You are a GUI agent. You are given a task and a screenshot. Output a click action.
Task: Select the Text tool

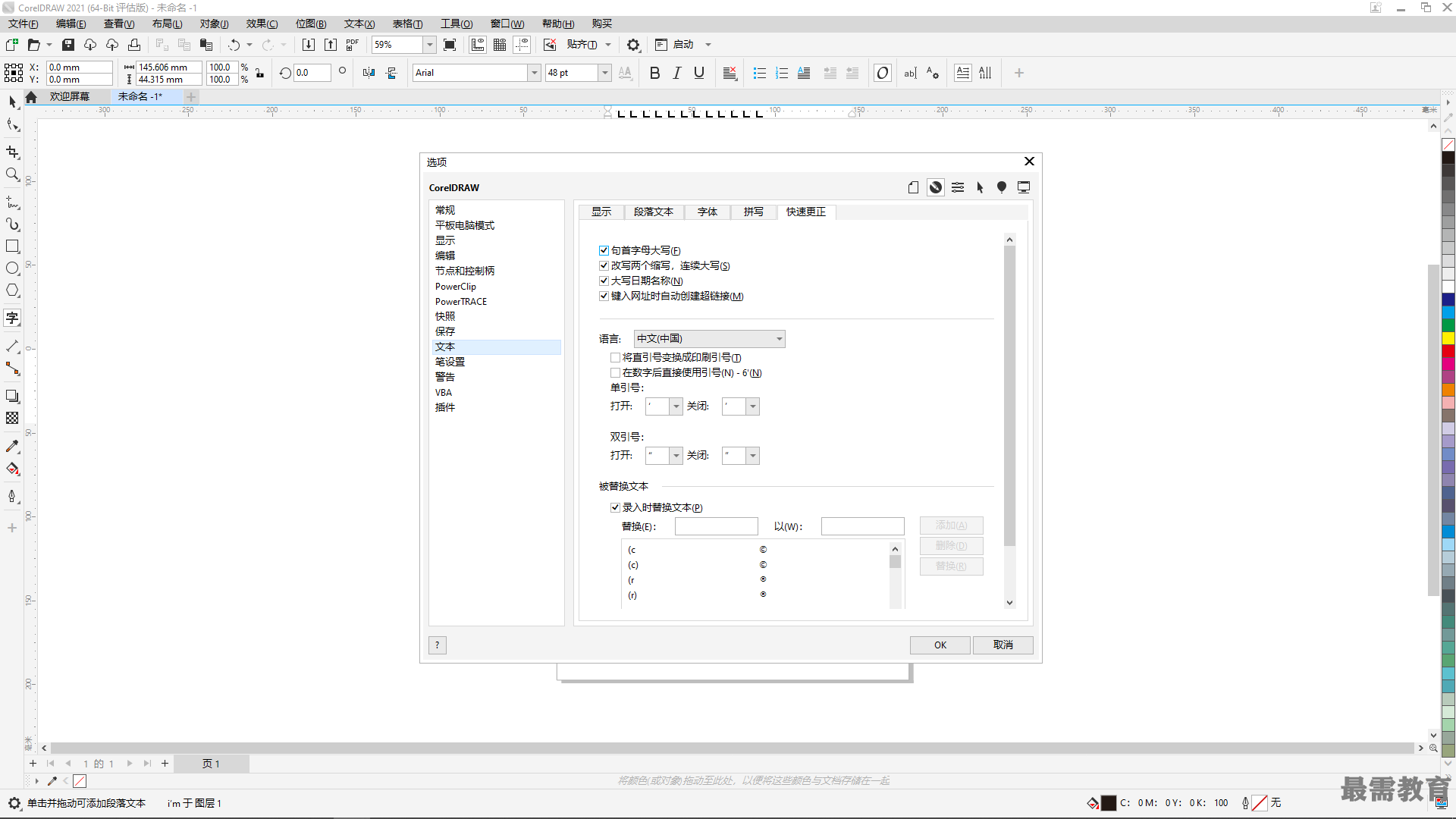coord(12,318)
